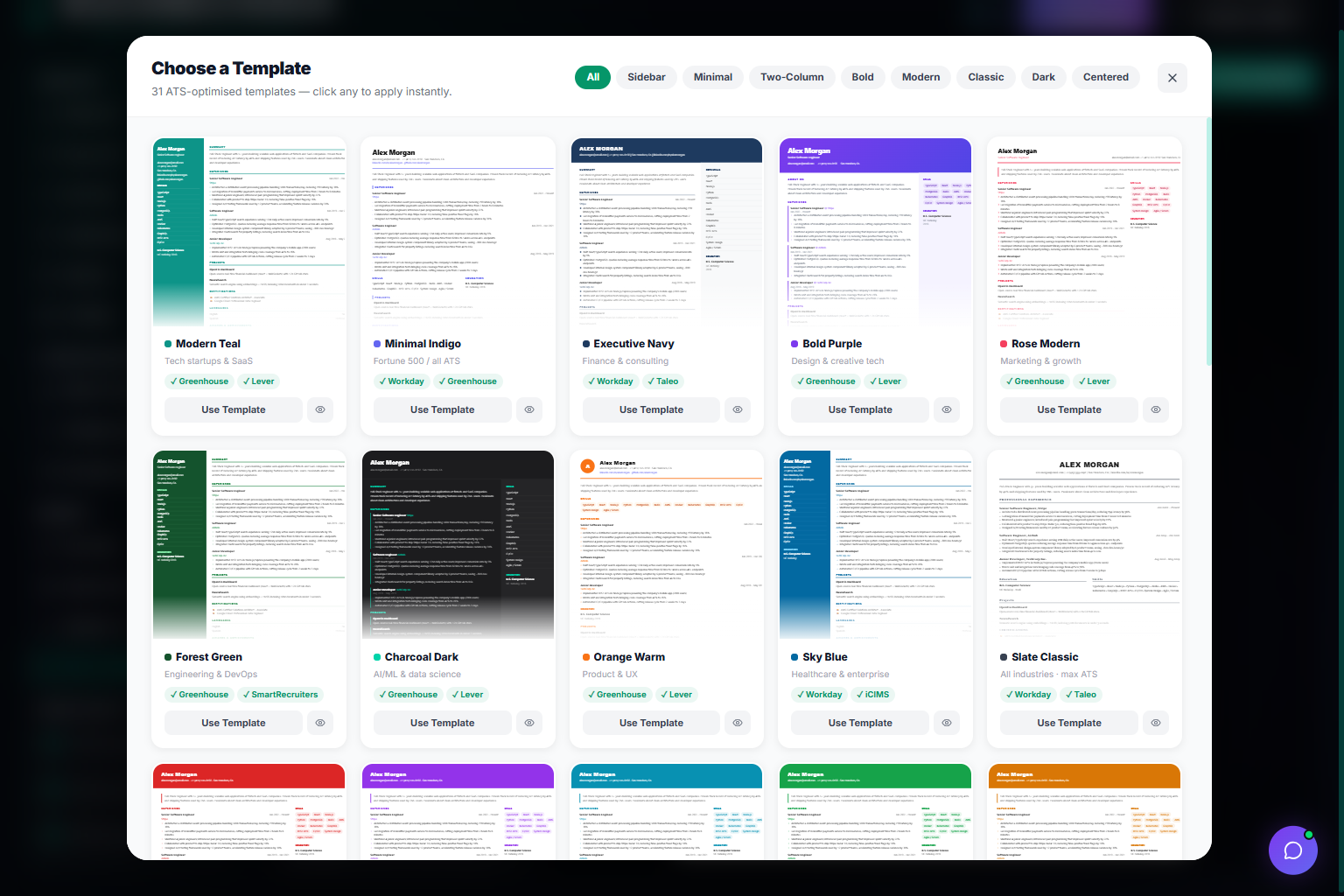Screen dimensions: 1344x896
Task: Use Template for Charcoal Dark
Action: [x=443, y=723]
